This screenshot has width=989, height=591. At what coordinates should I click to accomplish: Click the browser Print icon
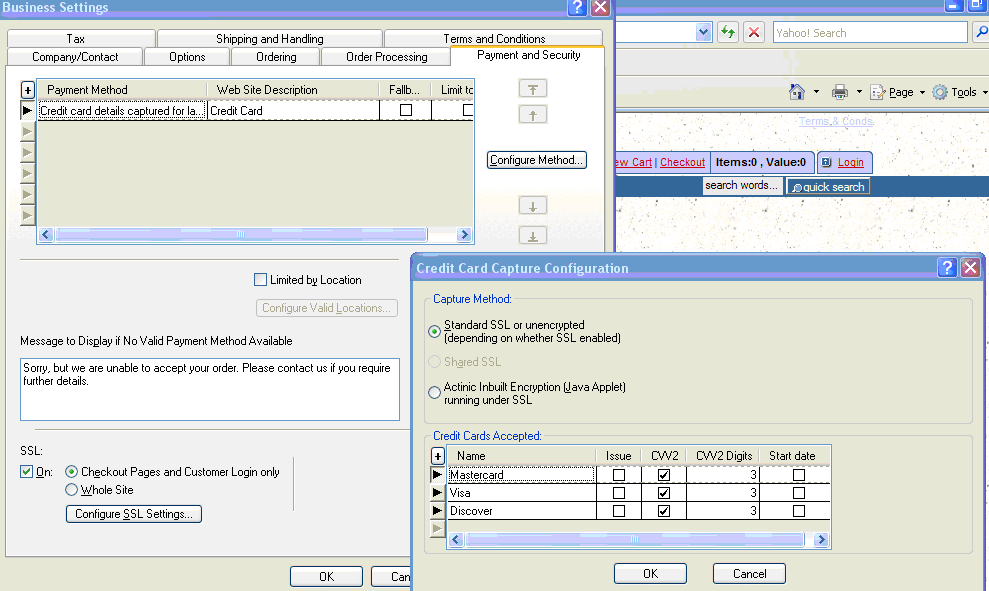point(840,92)
